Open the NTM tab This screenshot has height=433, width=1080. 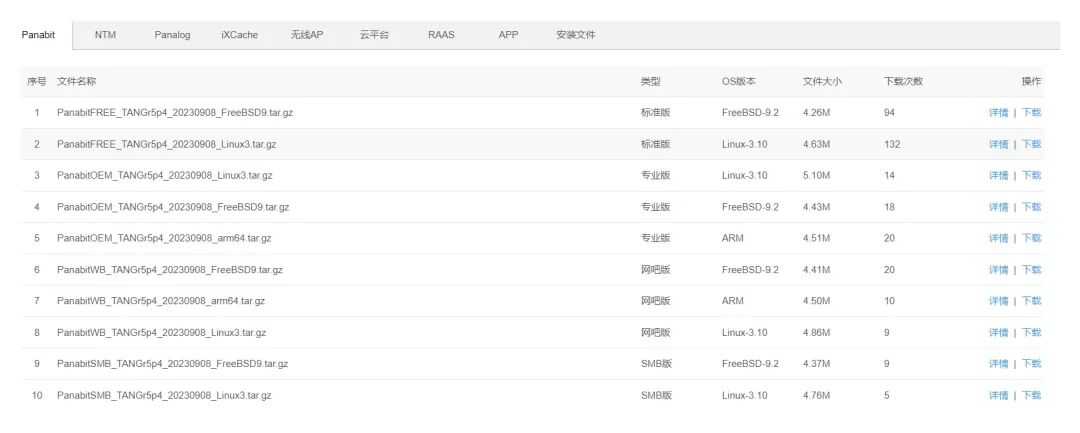tap(105, 35)
